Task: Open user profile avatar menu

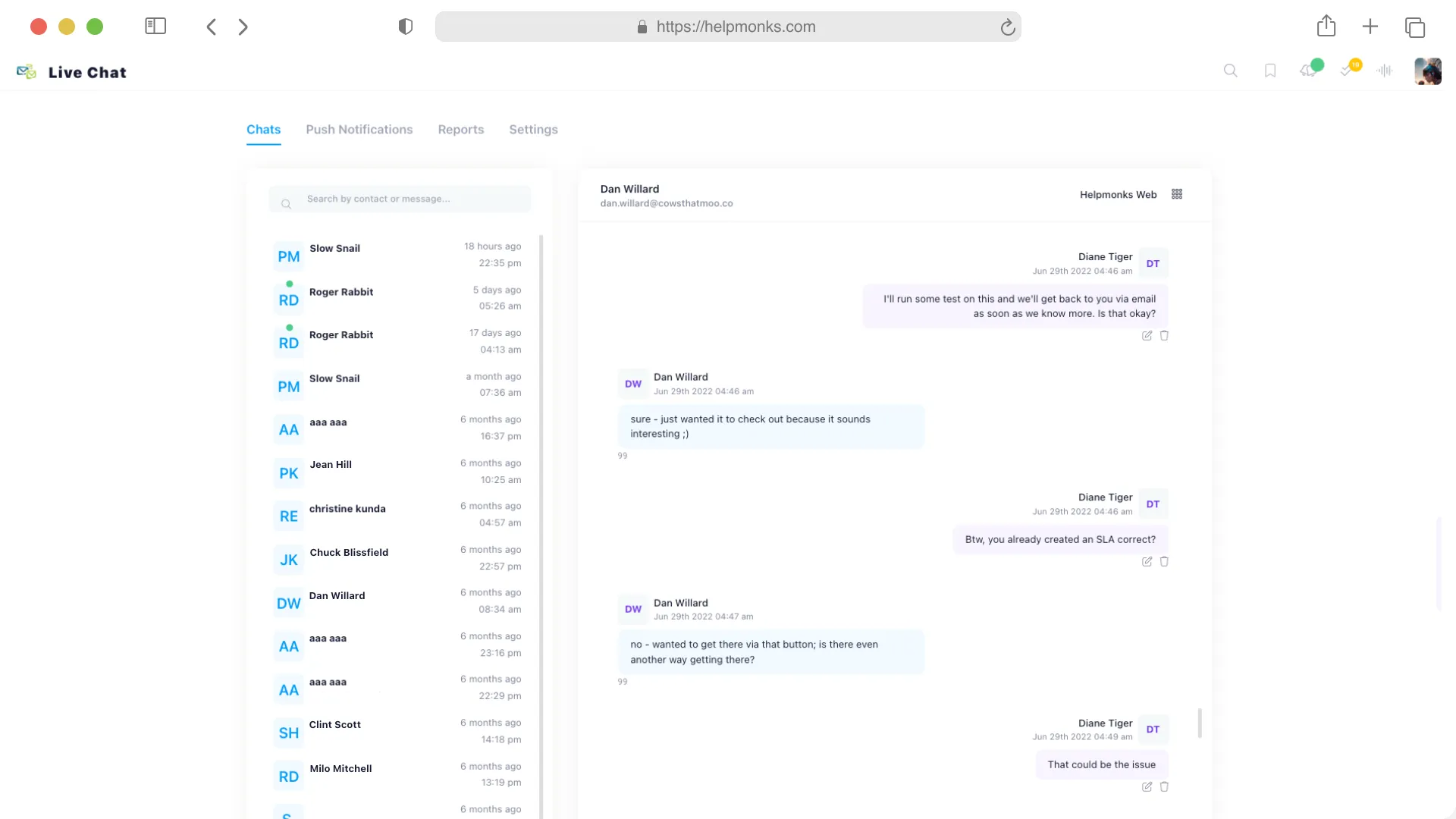Action: point(1427,71)
